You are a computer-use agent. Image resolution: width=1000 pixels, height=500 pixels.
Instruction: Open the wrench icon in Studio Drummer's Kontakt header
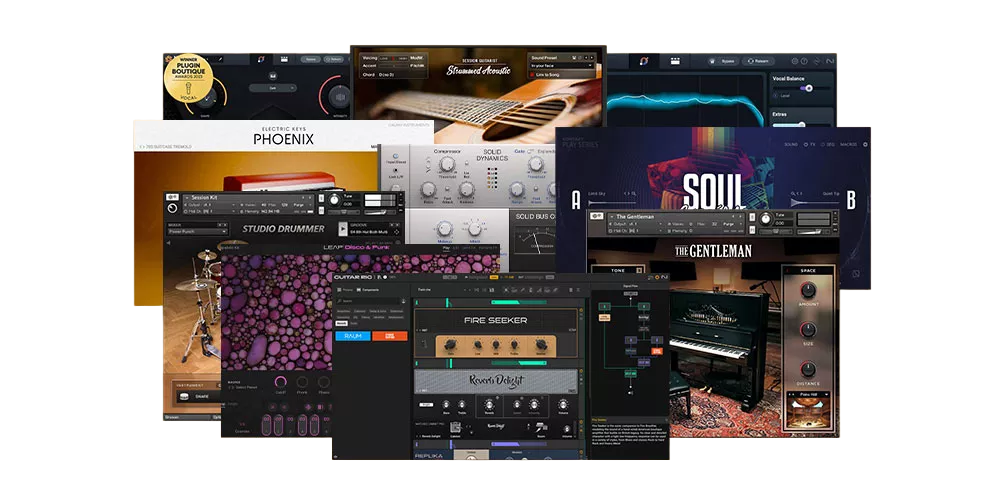pyautogui.click(x=172, y=197)
